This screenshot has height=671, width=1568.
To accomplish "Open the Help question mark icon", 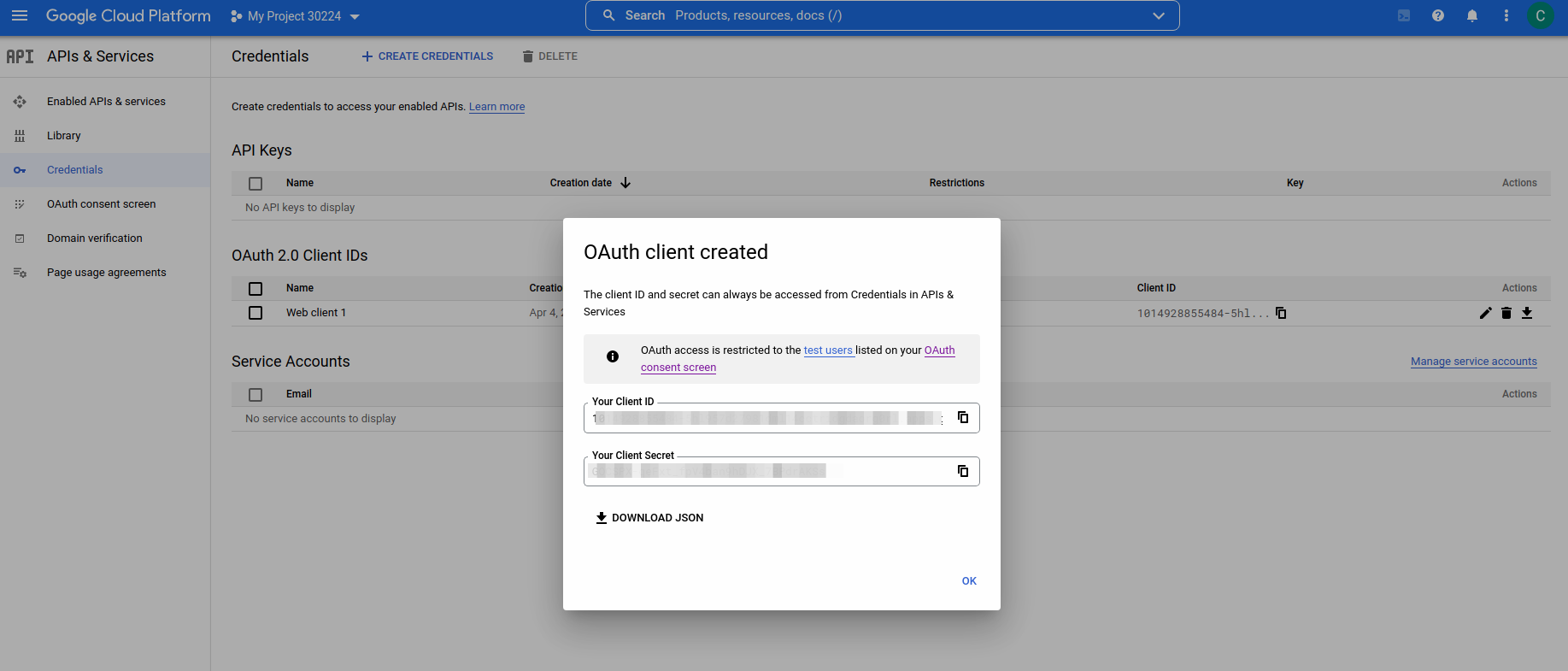I will pyautogui.click(x=1438, y=15).
